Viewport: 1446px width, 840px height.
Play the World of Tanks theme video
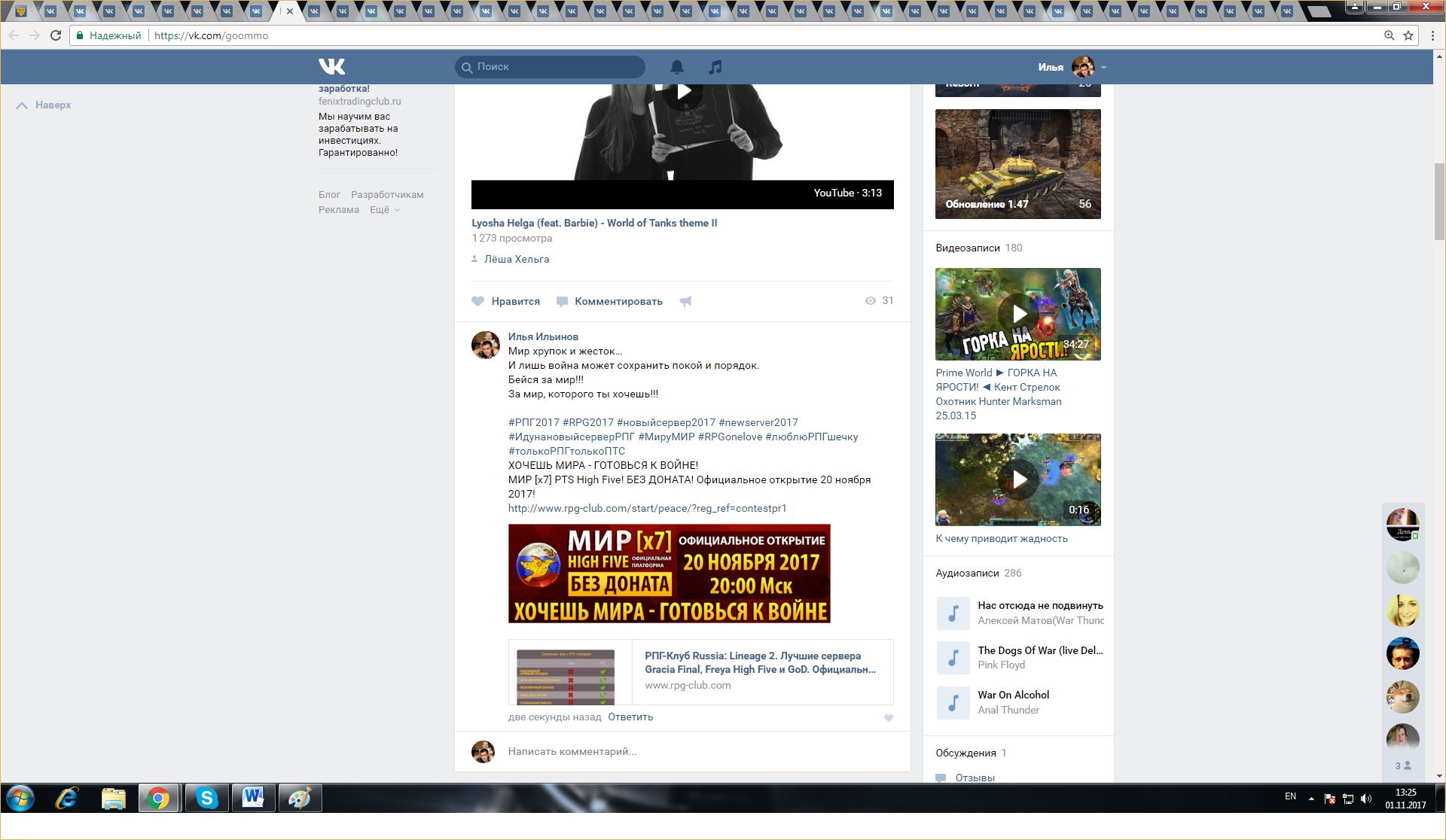pos(683,92)
